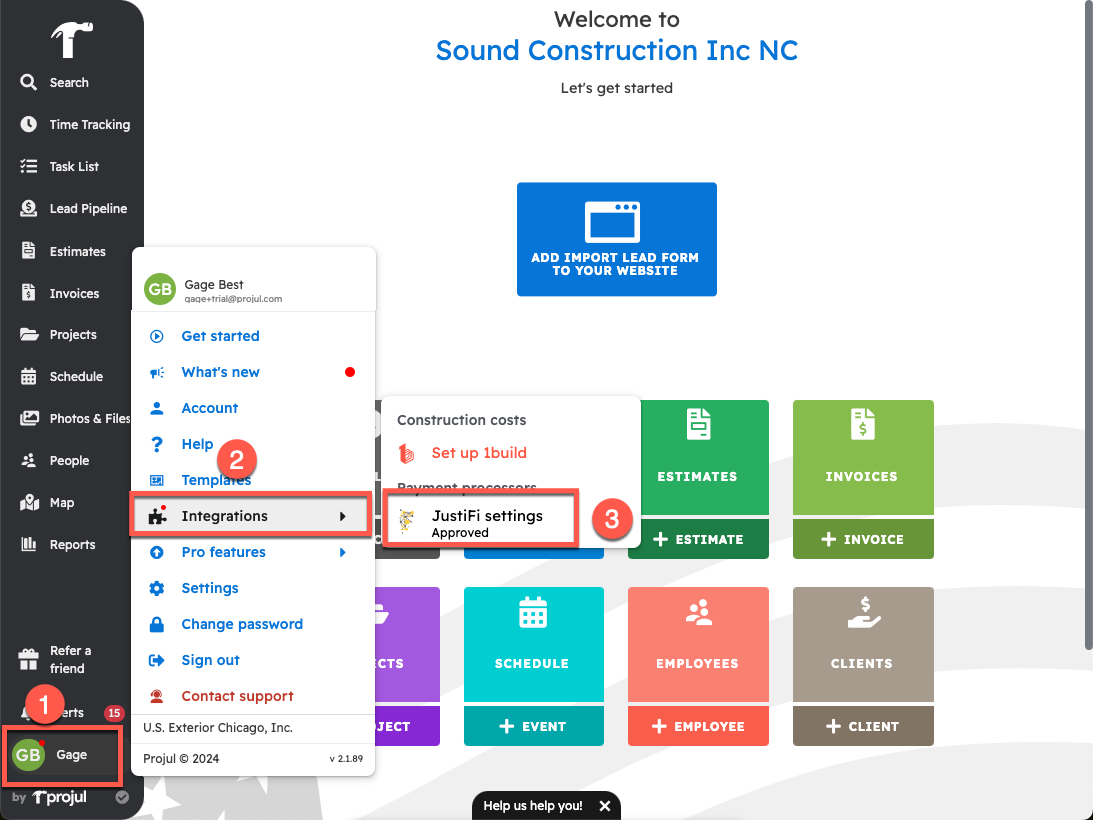The height and width of the screenshot is (820, 1093).
Task: Choose Set up 1build option
Action: point(478,453)
